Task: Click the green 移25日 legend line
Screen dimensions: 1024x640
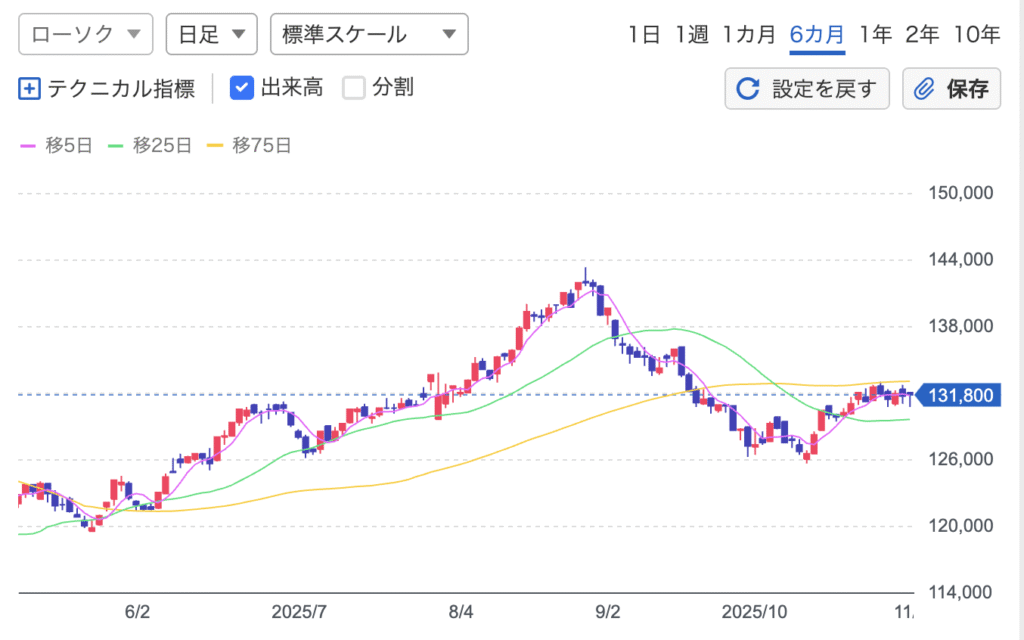Action: pyautogui.click(x=116, y=146)
